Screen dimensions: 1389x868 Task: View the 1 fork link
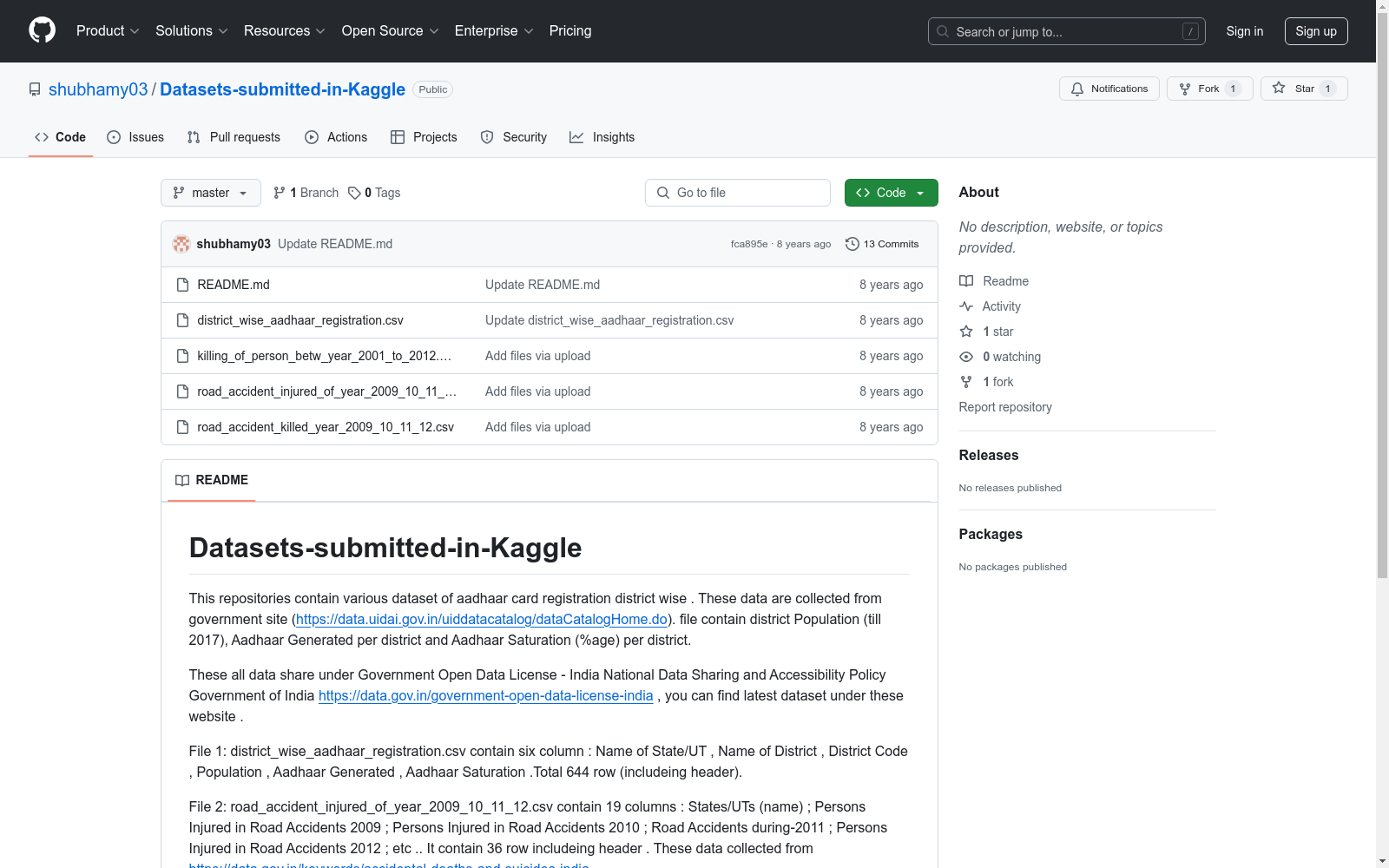(986, 382)
